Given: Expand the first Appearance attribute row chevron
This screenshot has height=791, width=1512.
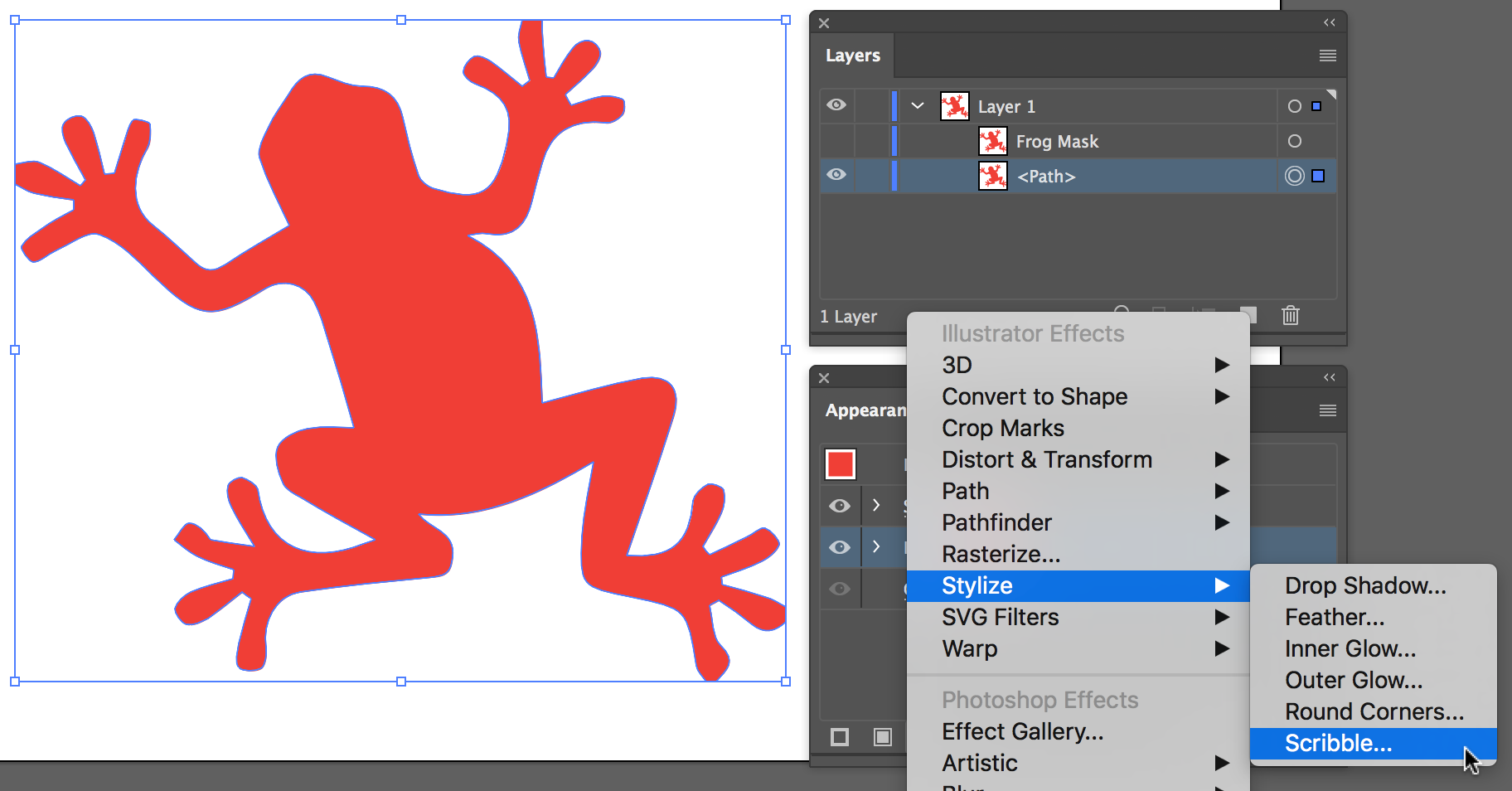Looking at the screenshot, I should 876,505.
